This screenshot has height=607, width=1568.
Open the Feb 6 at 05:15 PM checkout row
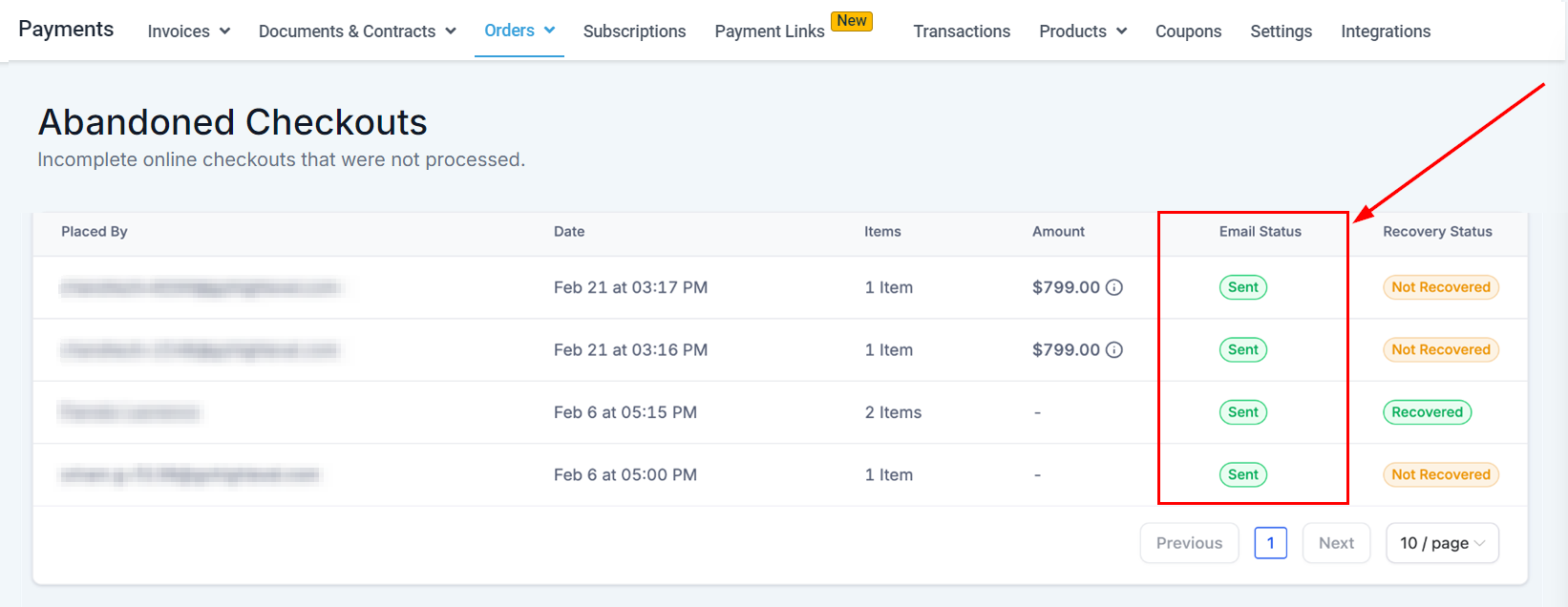(625, 412)
